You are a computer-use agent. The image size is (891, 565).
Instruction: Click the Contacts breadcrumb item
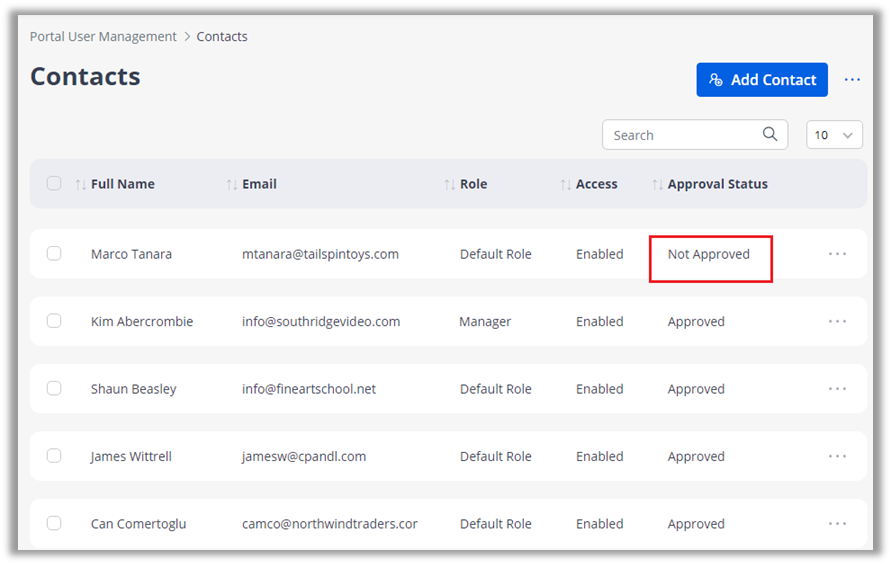(x=222, y=37)
